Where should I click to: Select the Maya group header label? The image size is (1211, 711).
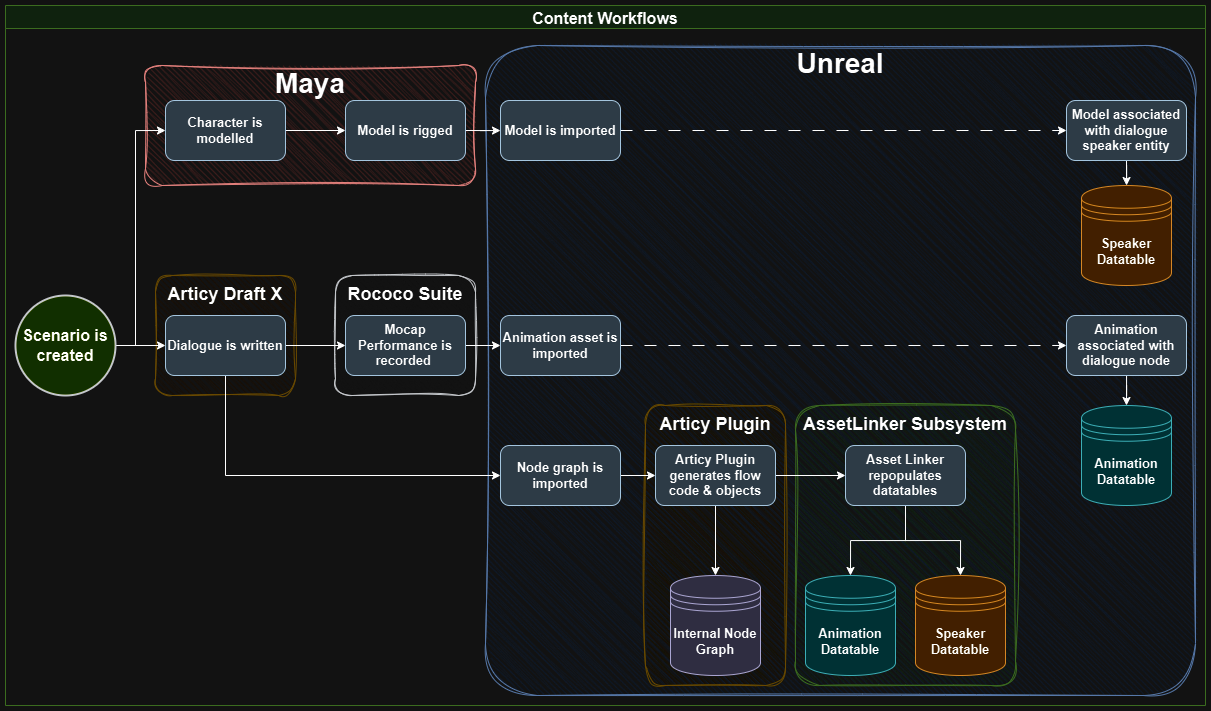pyautogui.click(x=310, y=84)
